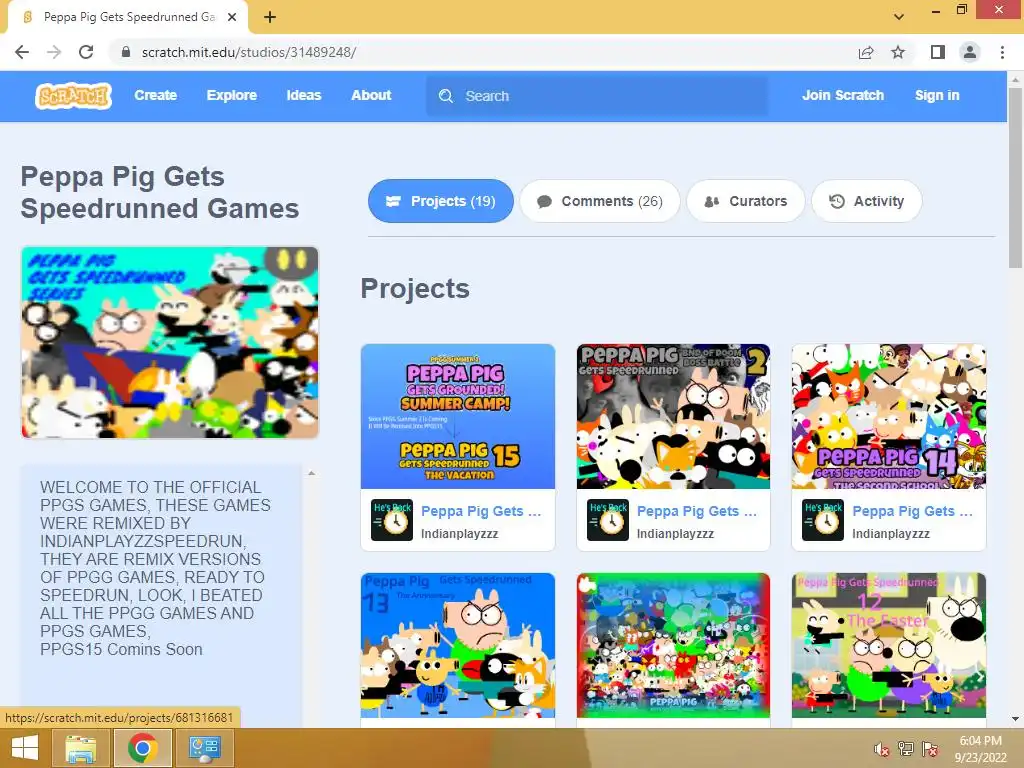Click the muted volume tray icon
The image size is (1024, 768).
tap(881, 749)
